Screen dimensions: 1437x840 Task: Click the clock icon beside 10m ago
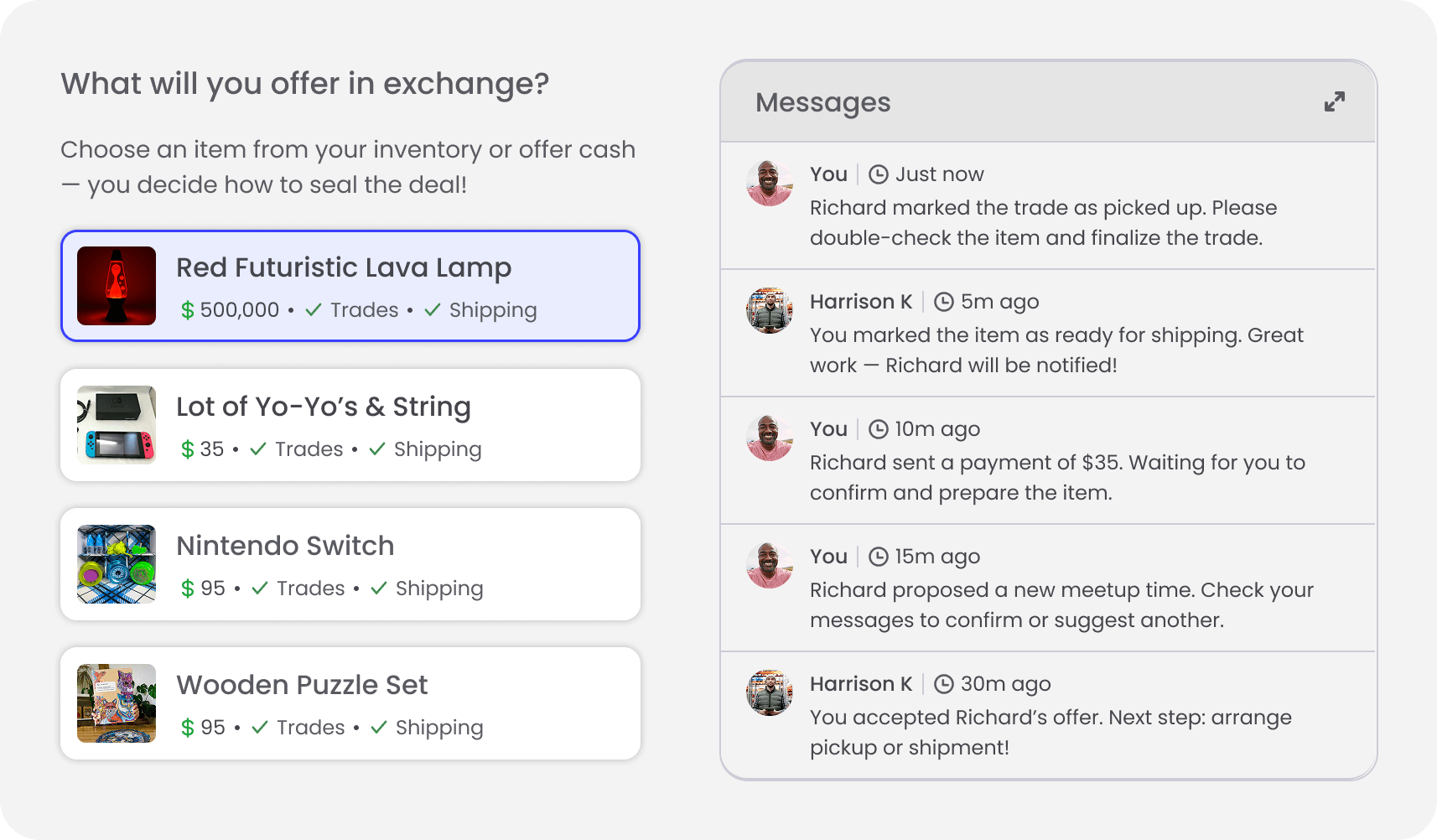[x=878, y=429]
